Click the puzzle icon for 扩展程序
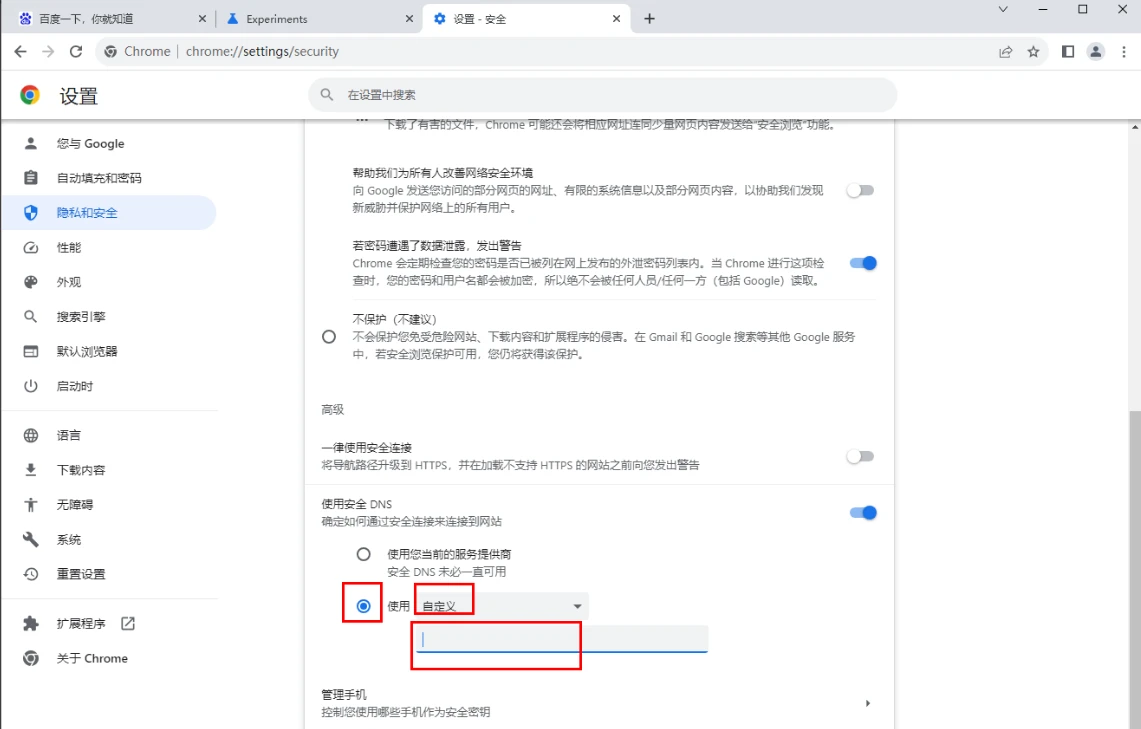1141x729 pixels. [x=31, y=624]
